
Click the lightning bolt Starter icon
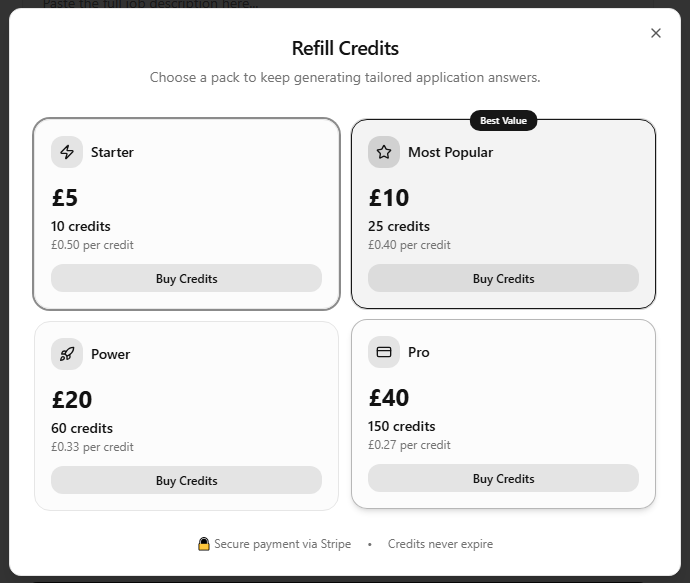tap(67, 152)
